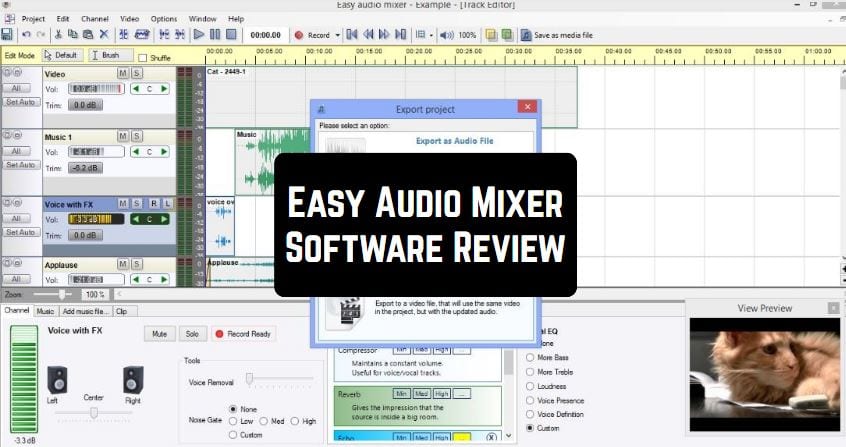
Task: Pause playback with the Pause button
Action: [215, 35]
